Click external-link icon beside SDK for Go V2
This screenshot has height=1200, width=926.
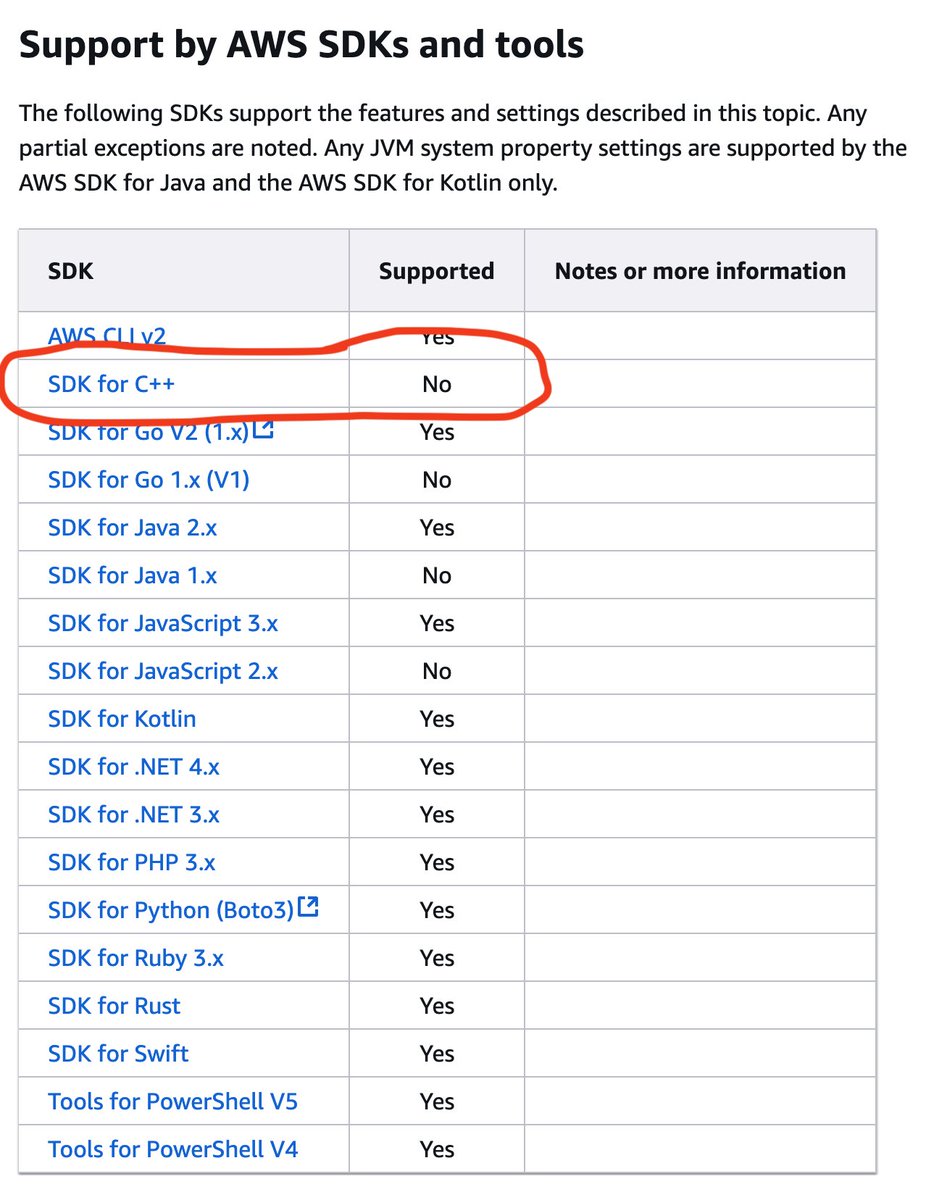264,430
